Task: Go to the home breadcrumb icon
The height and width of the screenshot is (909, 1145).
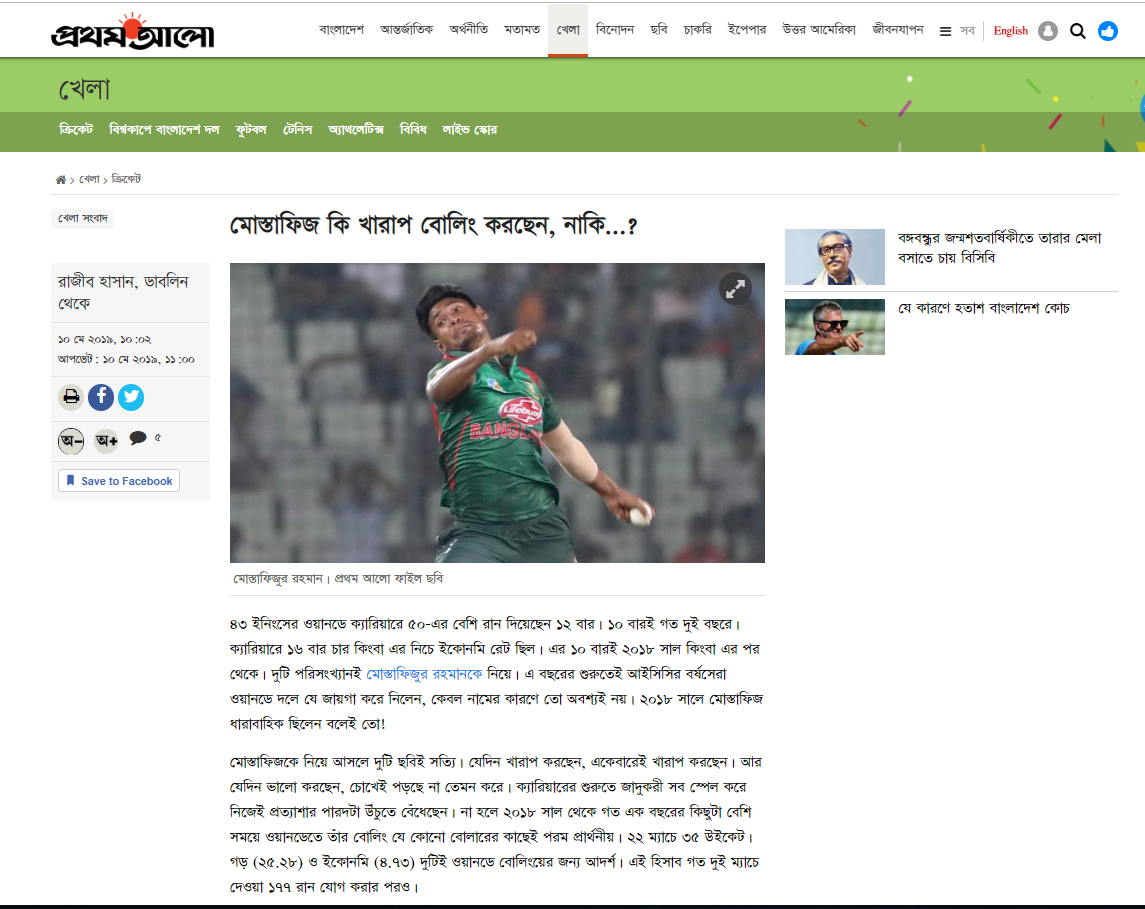Action: pos(61,180)
